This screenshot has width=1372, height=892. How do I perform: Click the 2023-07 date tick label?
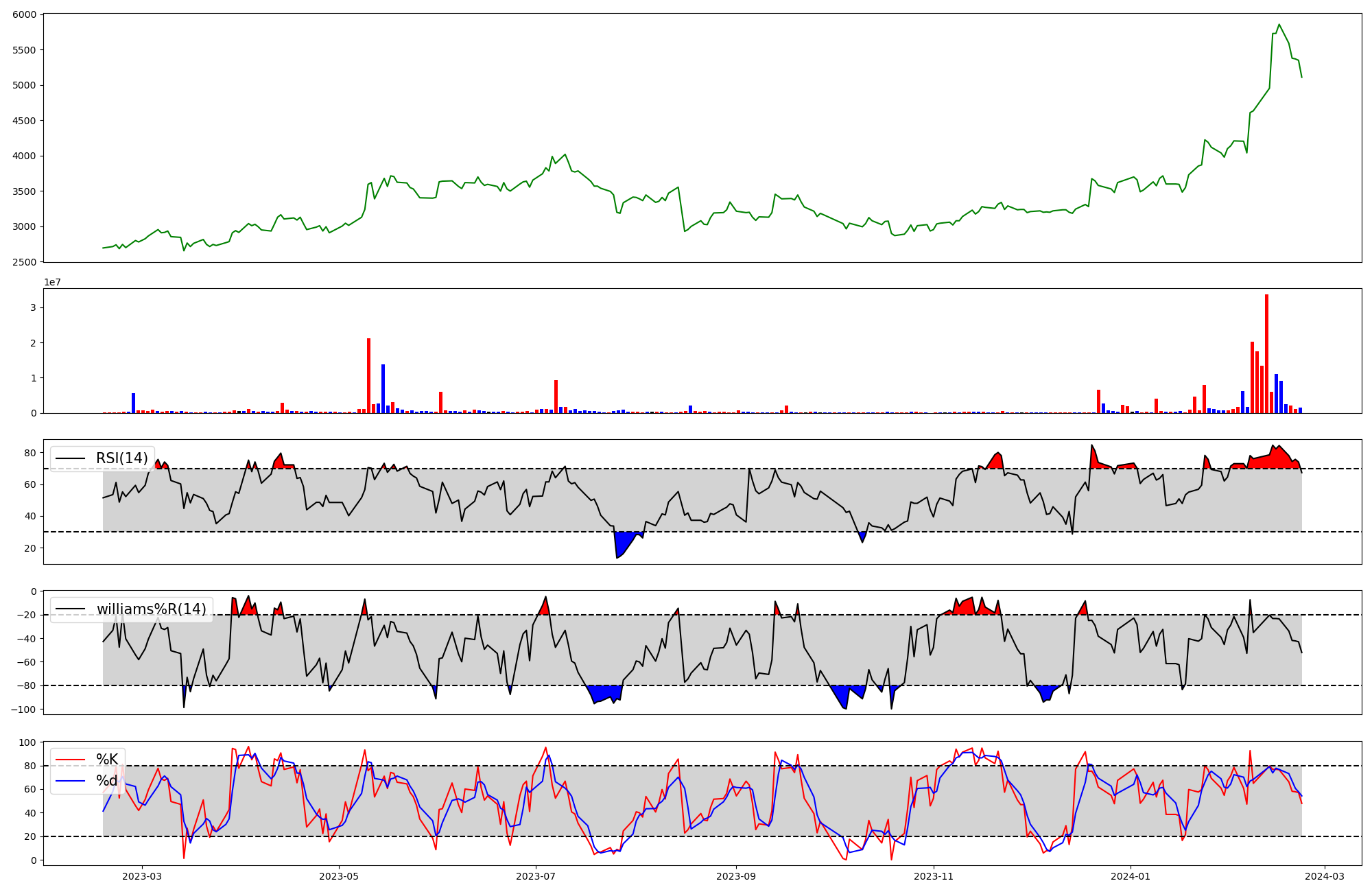pos(536,876)
